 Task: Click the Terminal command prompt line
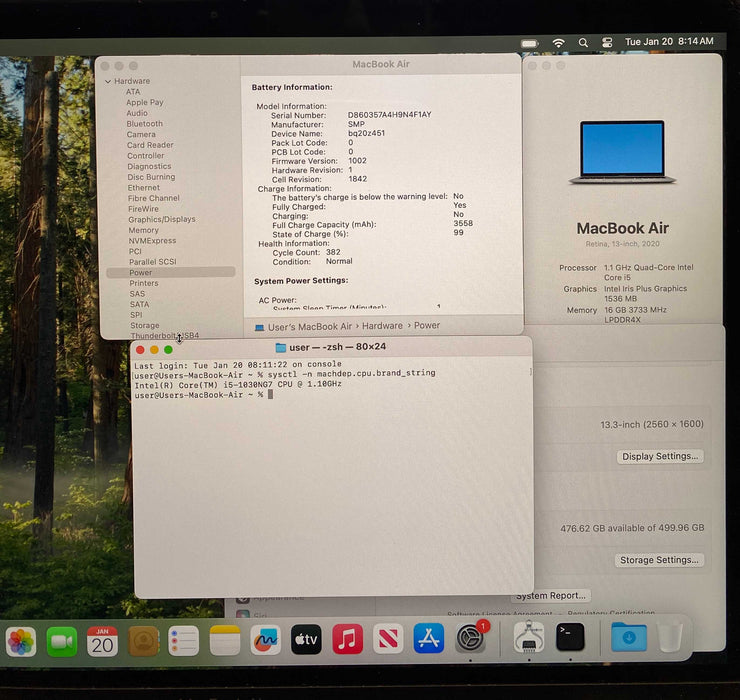click(x=204, y=395)
